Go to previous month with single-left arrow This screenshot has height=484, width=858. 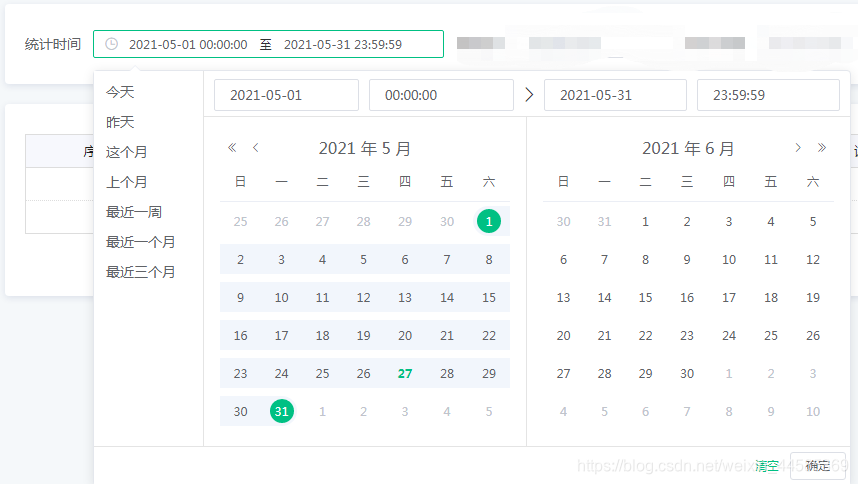pyautogui.click(x=256, y=148)
